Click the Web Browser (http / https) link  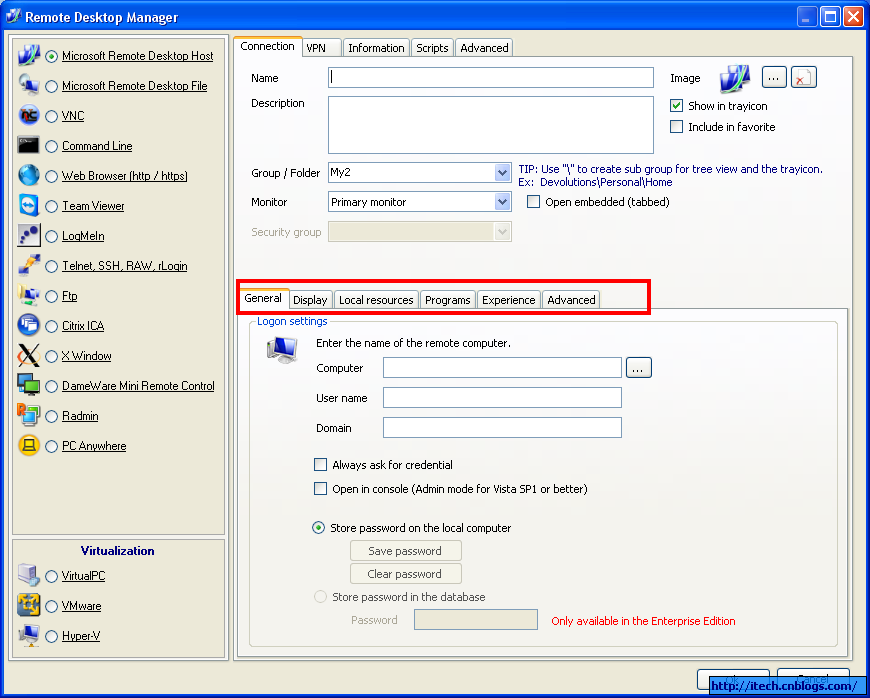[x=125, y=176]
